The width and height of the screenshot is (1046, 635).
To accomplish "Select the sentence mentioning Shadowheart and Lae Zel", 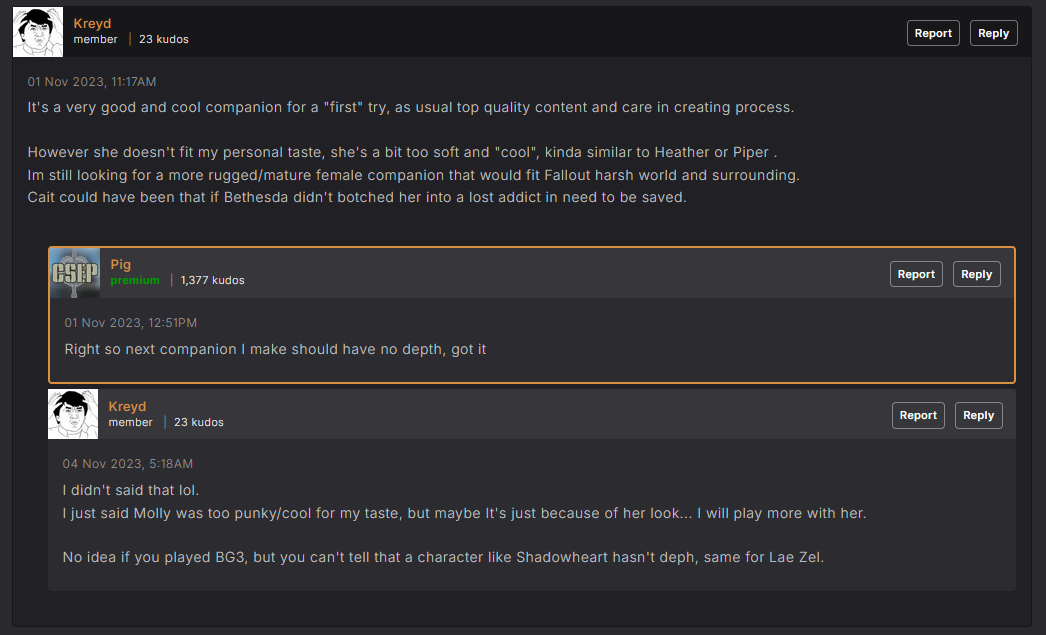I will tap(444, 557).
